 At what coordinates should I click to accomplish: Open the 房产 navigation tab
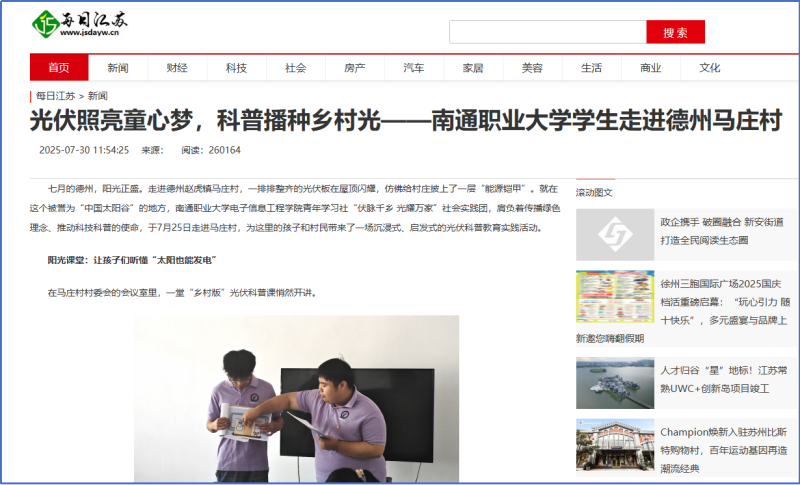point(355,68)
